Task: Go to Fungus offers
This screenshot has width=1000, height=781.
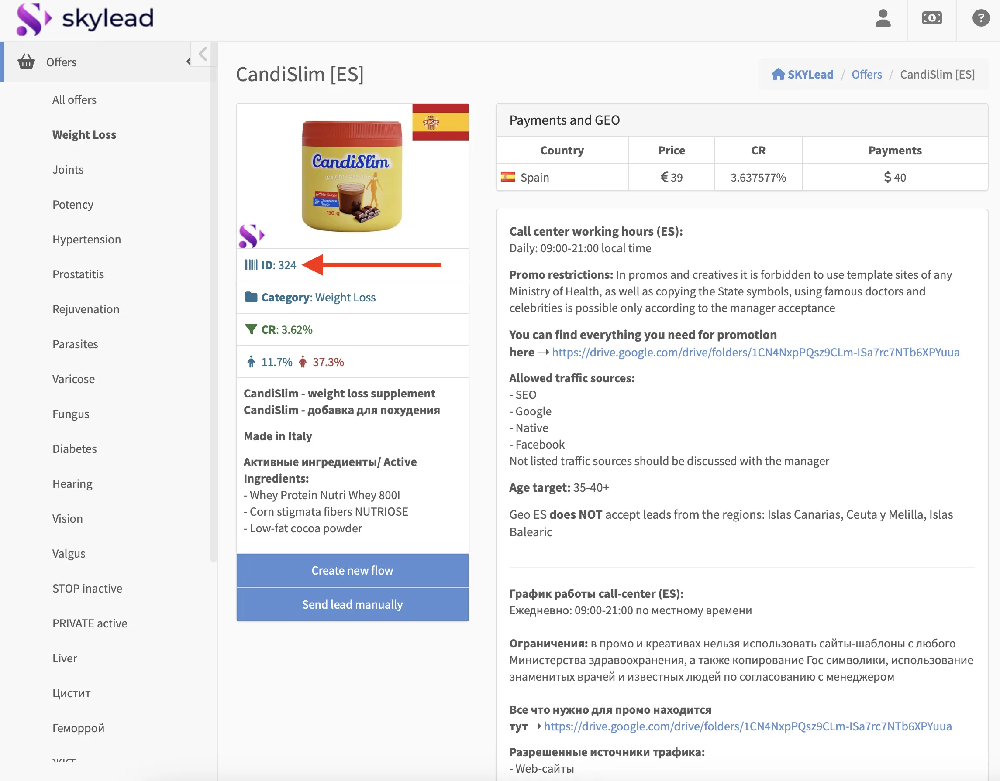Action: tap(71, 414)
